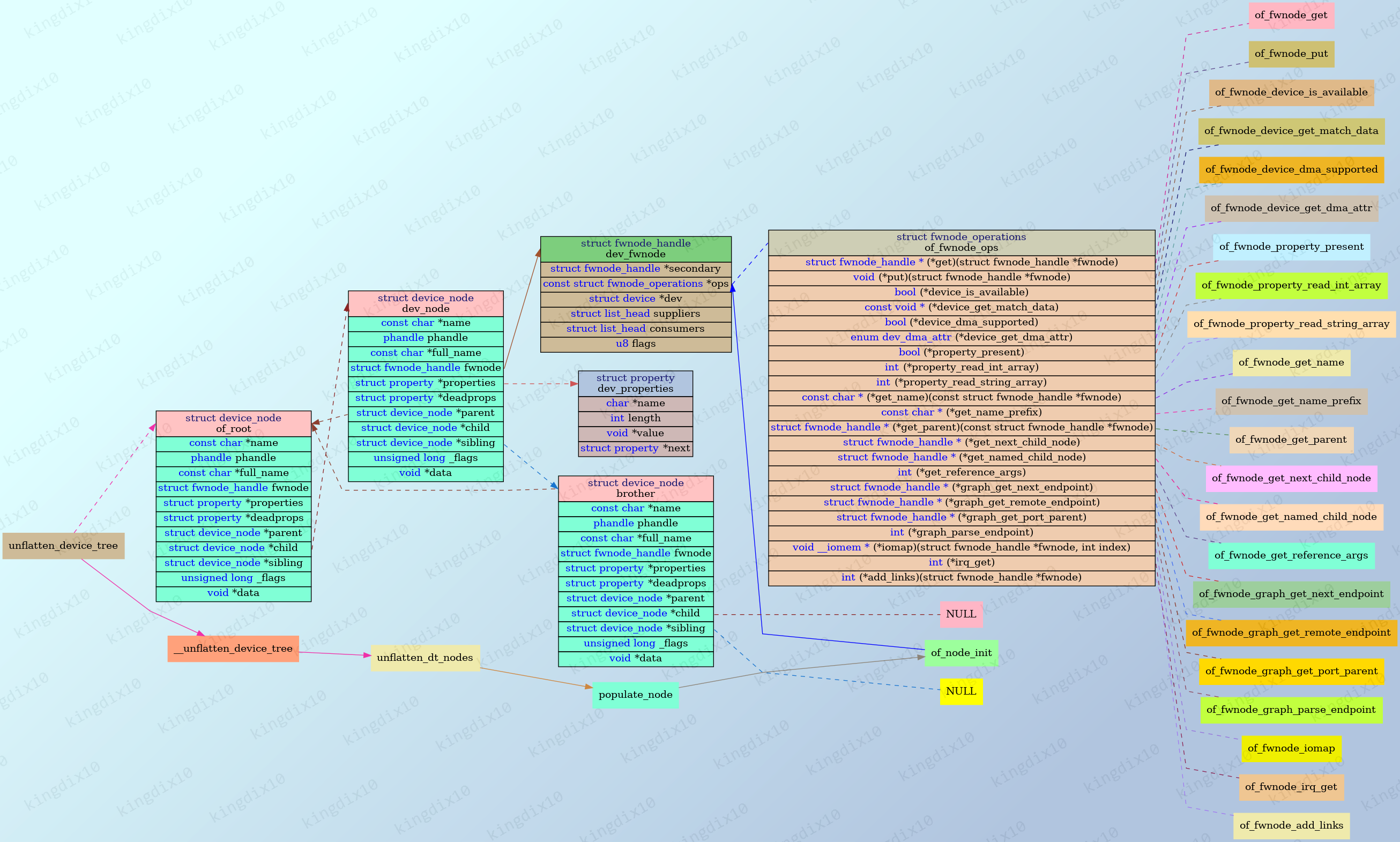1400x842 pixels.
Task: Click the of_fwnode_get node
Action: point(1291,16)
